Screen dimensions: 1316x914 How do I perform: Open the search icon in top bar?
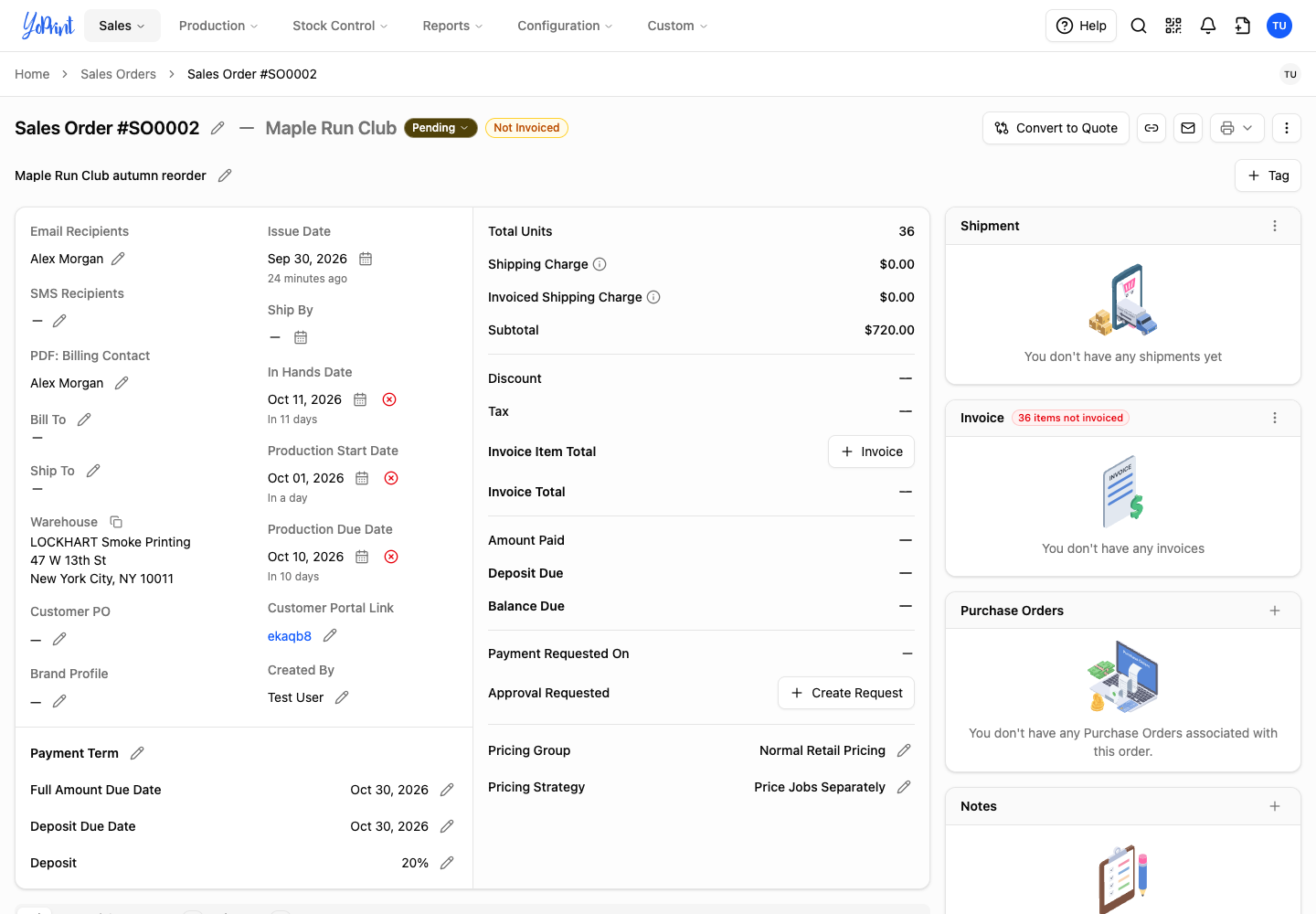1139,26
